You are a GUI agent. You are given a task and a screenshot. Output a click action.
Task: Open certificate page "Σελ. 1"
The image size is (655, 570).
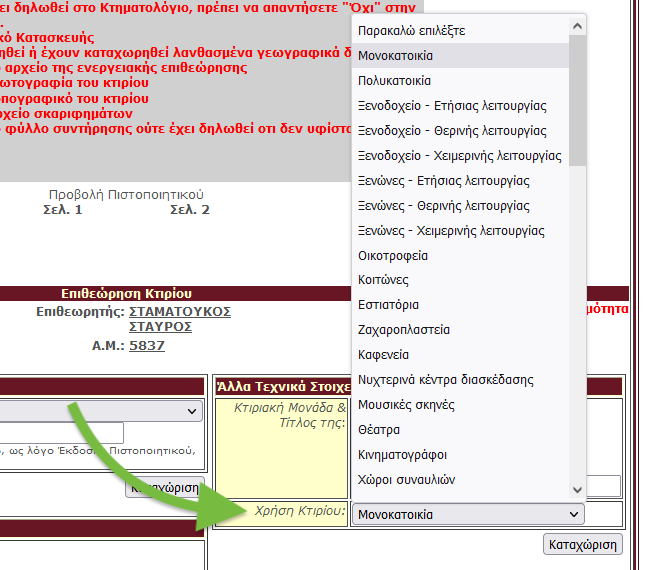63,210
